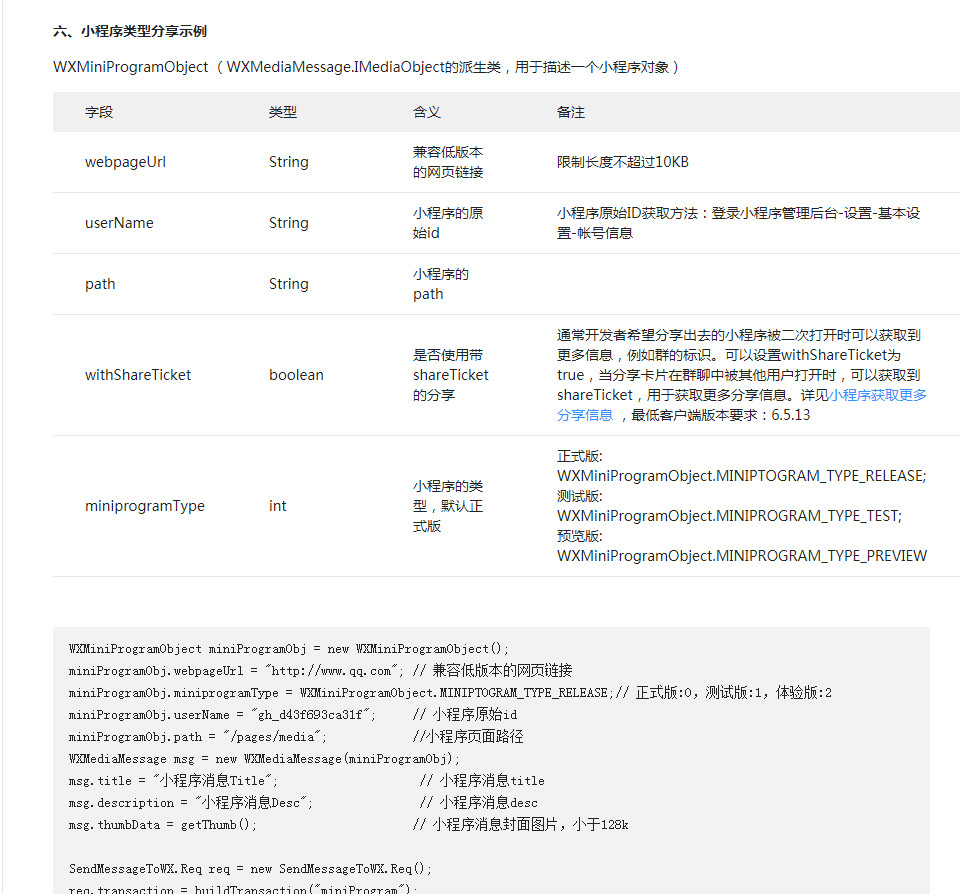Image resolution: width=961 pixels, height=894 pixels.
Task: Click the code miniProgramObj.userName = "gh_d43f693ca31f";
Action: (222, 715)
